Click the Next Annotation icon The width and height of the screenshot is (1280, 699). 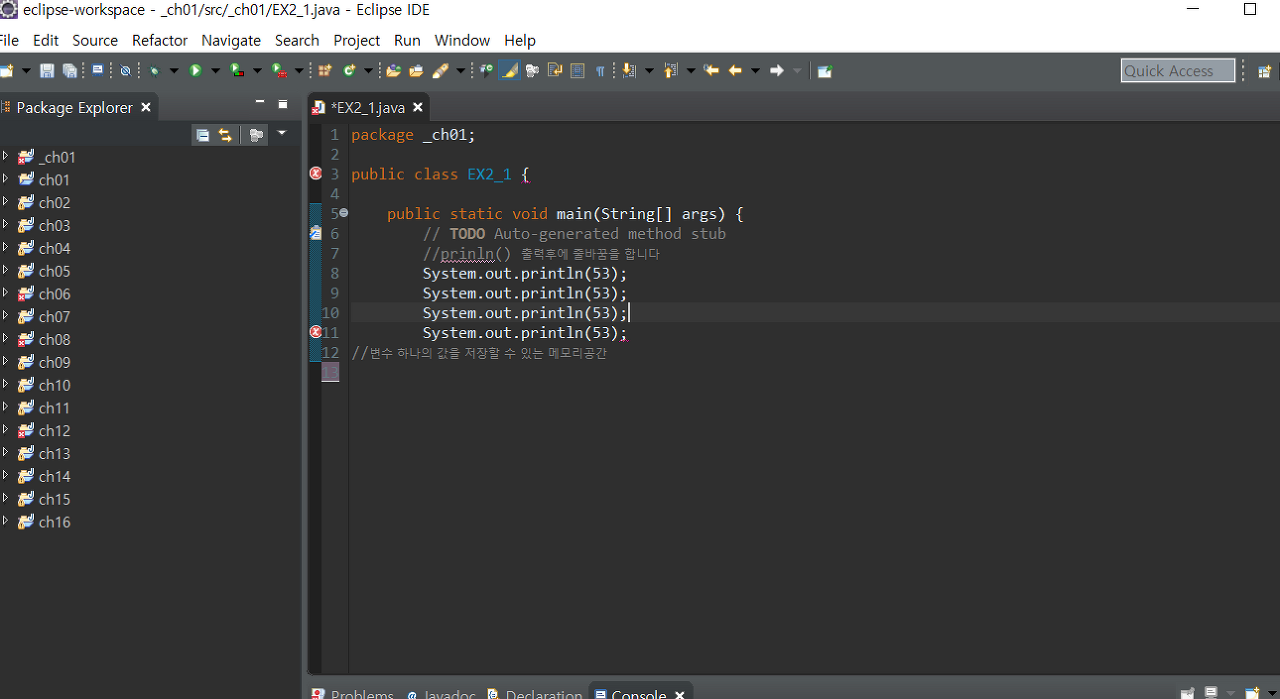pyautogui.click(x=628, y=71)
